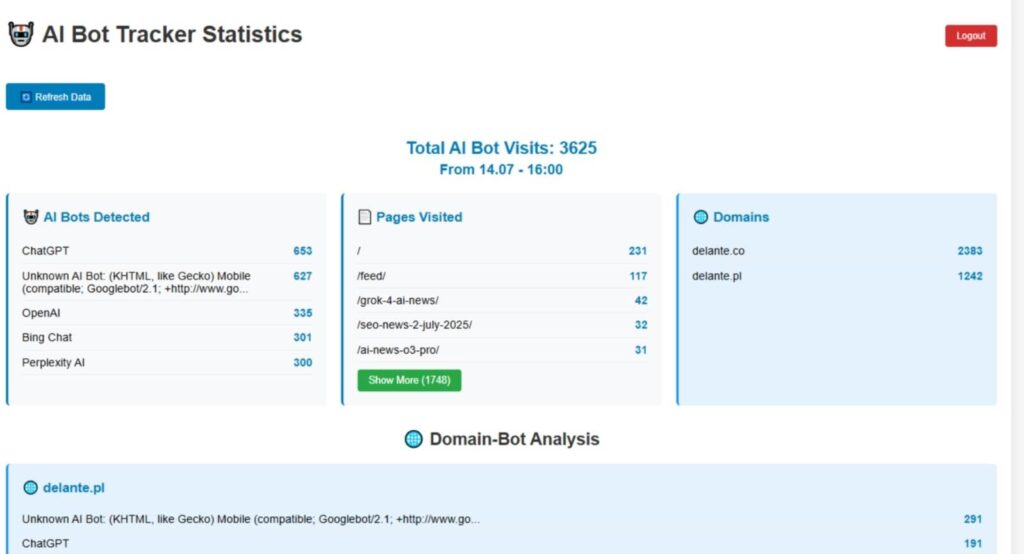The height and width of the screenshot is (554, 1024).
Task: Open the /grok-4-ai-news/ page entry
Action: (398, 300)
